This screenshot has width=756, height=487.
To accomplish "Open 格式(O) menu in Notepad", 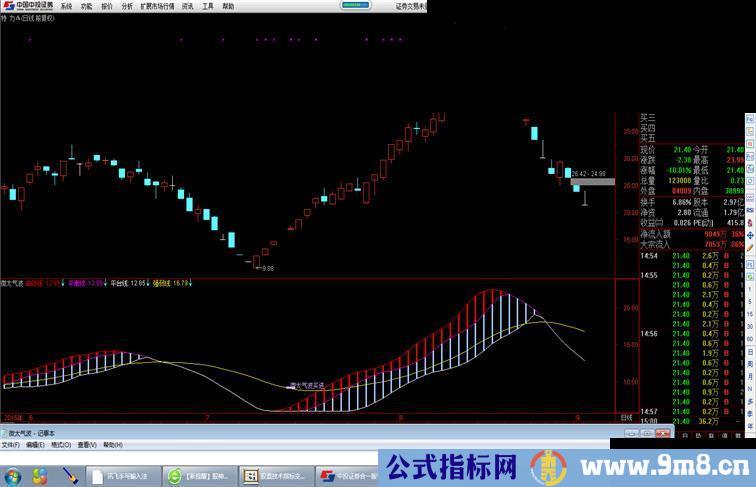I will click(62, 445).
